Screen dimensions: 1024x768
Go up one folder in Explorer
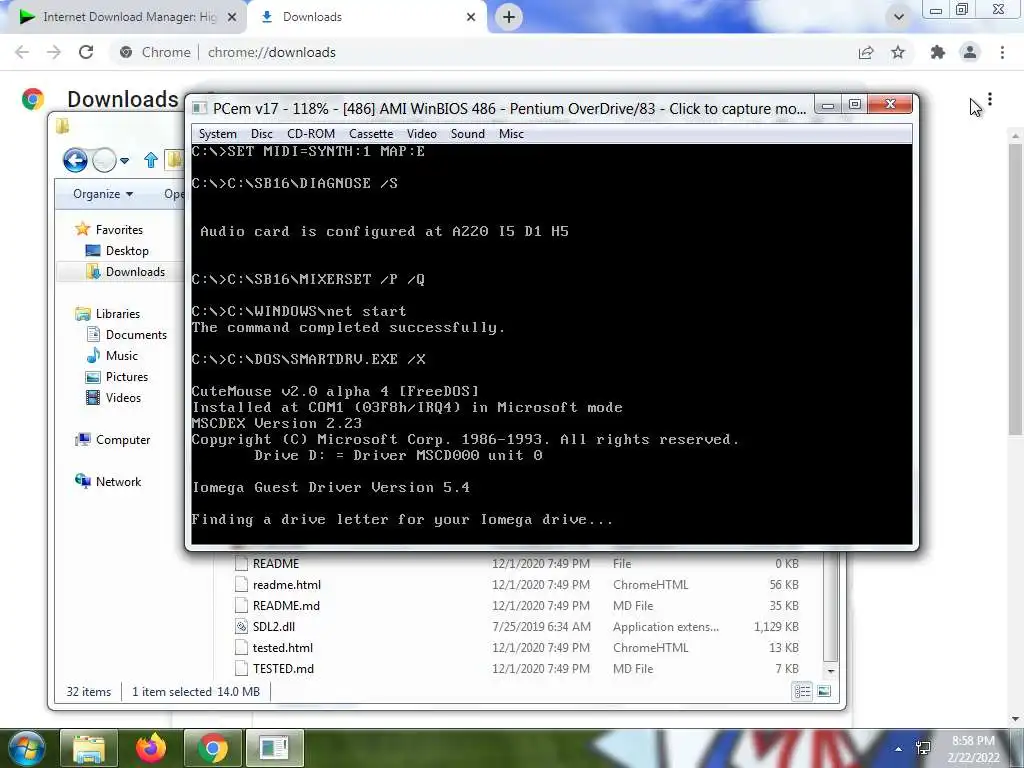point(151,159)
